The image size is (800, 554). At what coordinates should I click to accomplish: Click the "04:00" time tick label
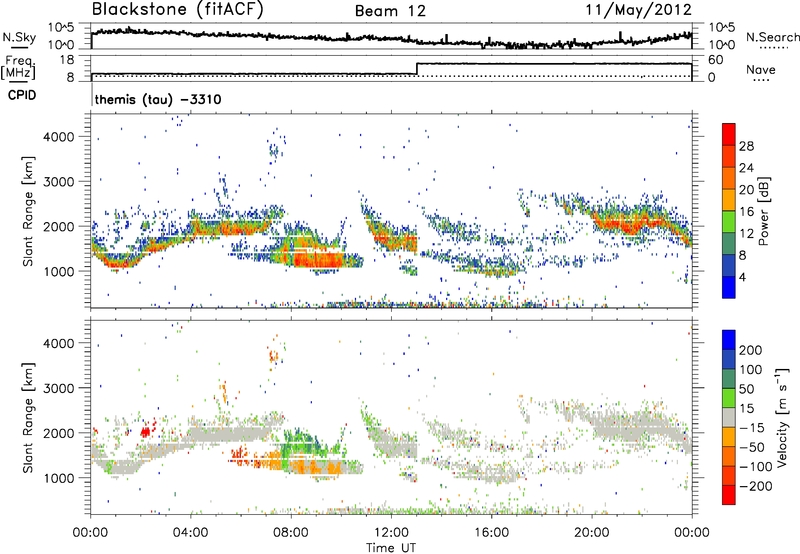[x=190, y=533]
